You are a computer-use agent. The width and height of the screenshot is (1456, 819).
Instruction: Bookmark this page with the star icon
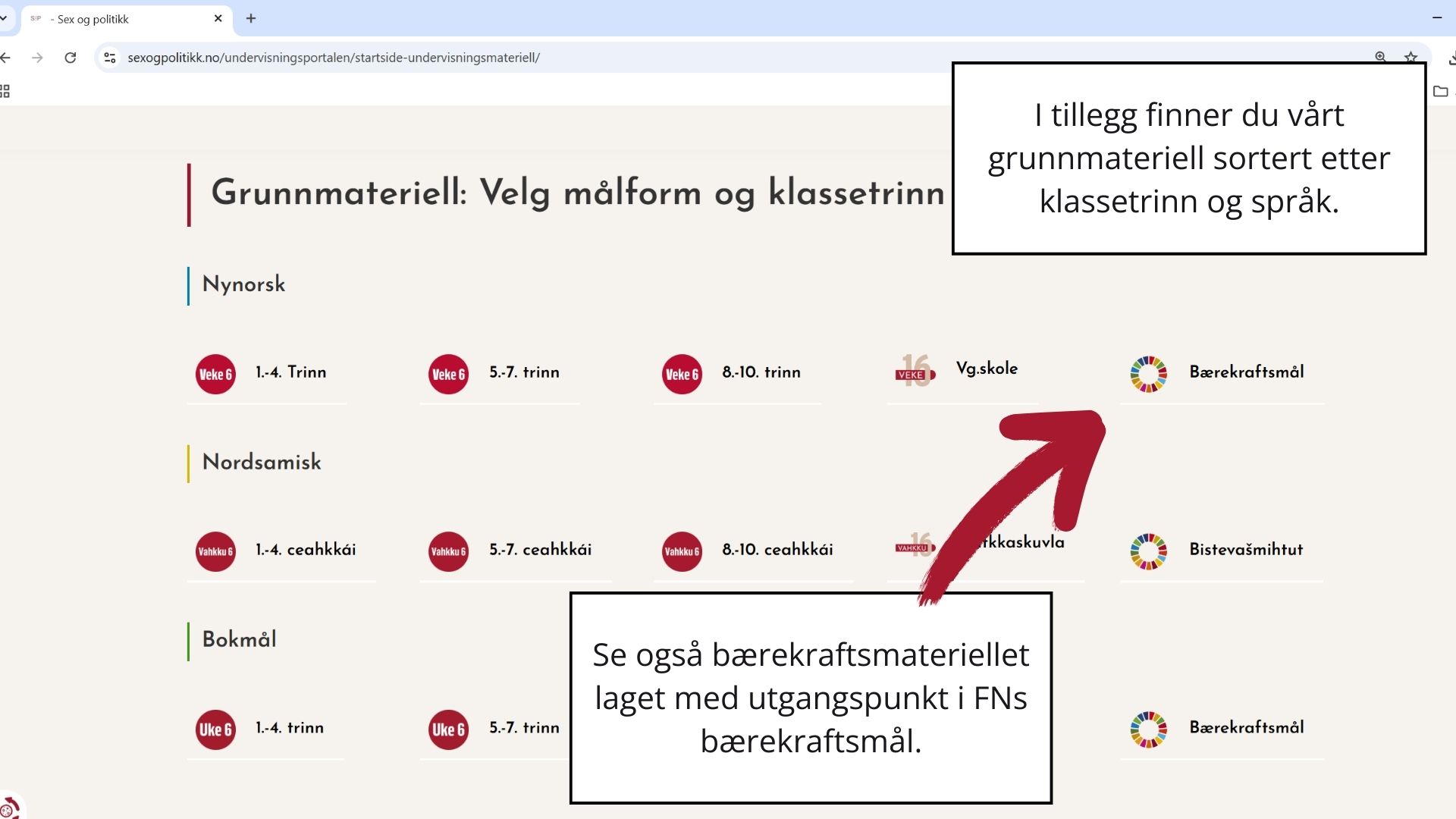coord(1410,57)
